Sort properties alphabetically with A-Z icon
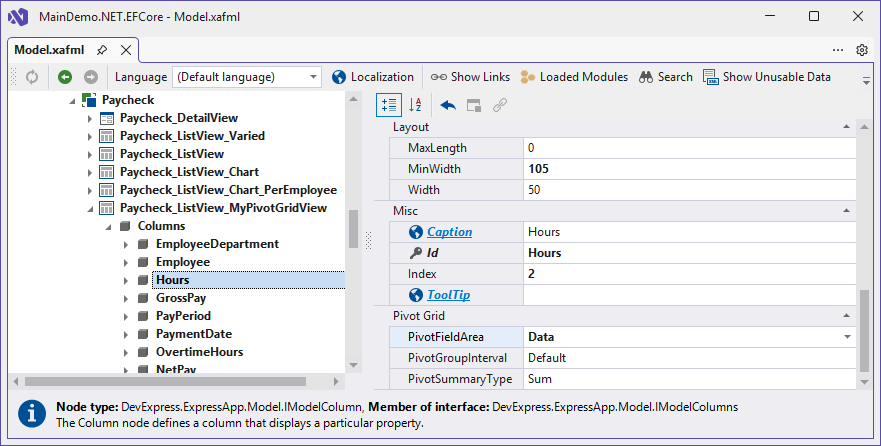The image size is (881, 446). 415,105
